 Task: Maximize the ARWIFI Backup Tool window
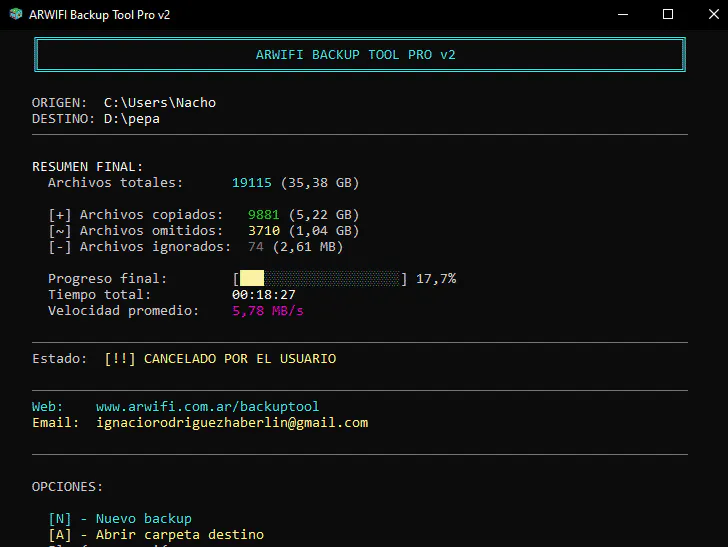tap(668, 14)
